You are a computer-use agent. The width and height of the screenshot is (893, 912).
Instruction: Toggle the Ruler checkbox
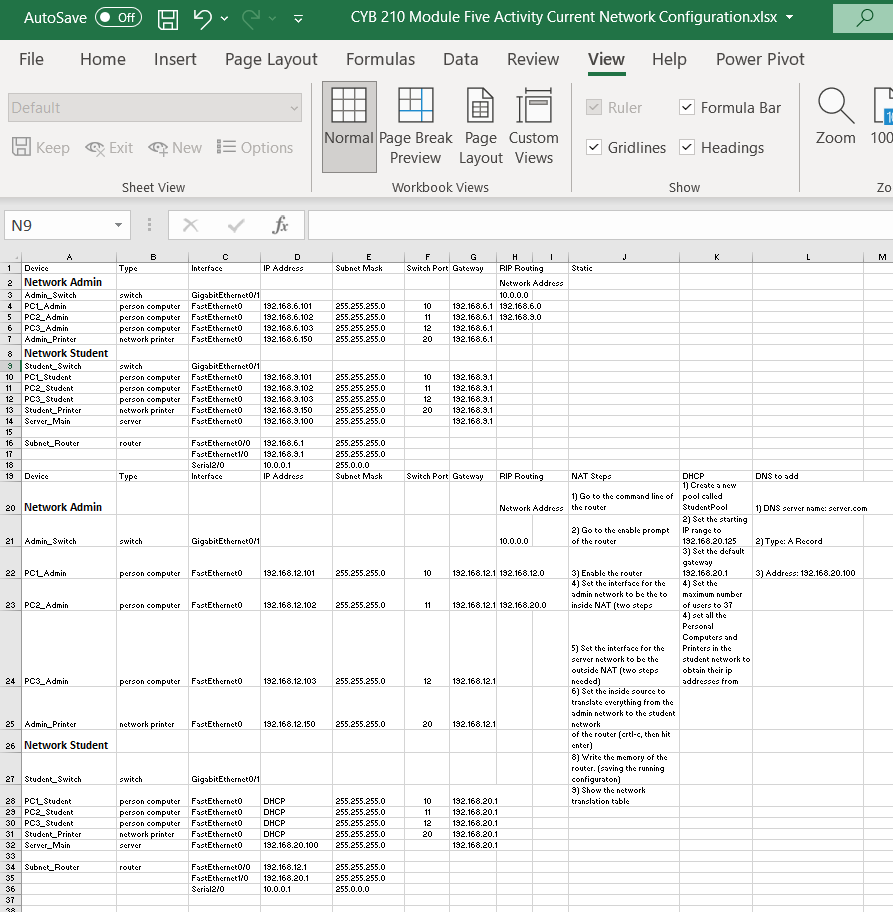click(x=594, y=108)
